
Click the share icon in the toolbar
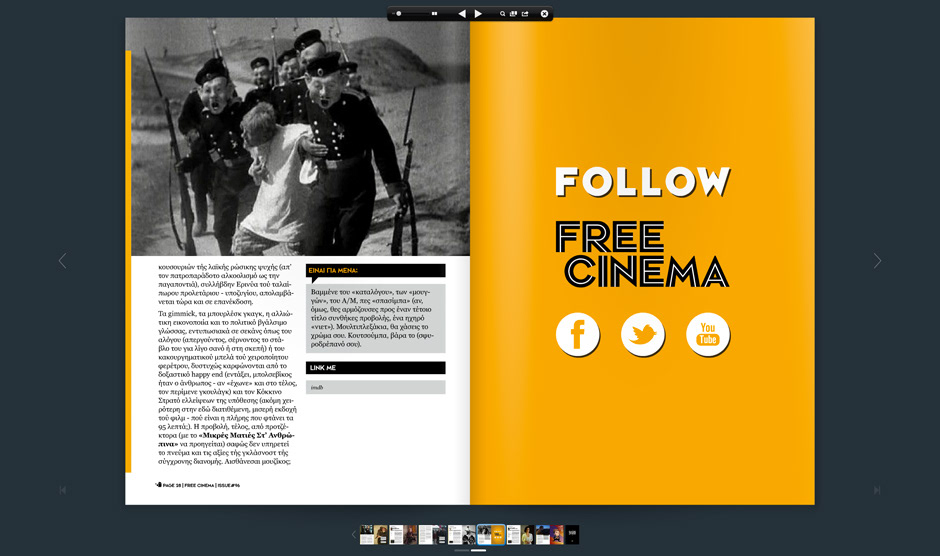pos(525,14)
